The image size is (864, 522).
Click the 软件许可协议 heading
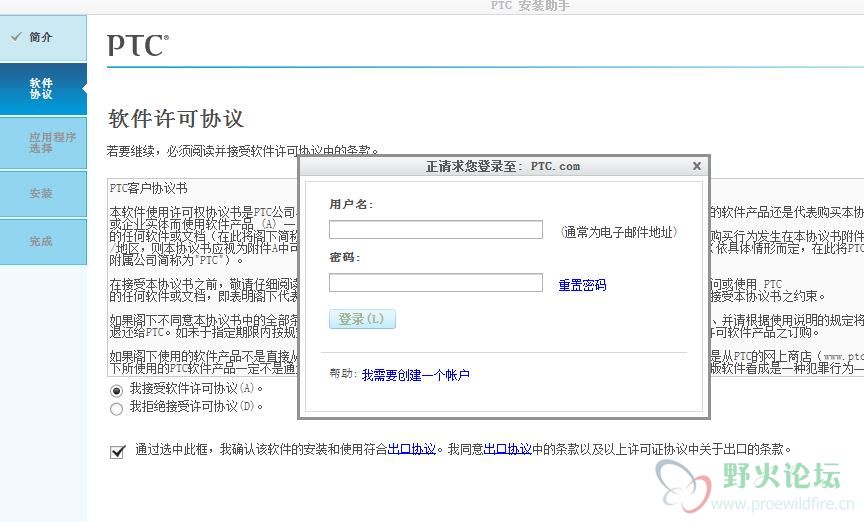click(176, 119)
